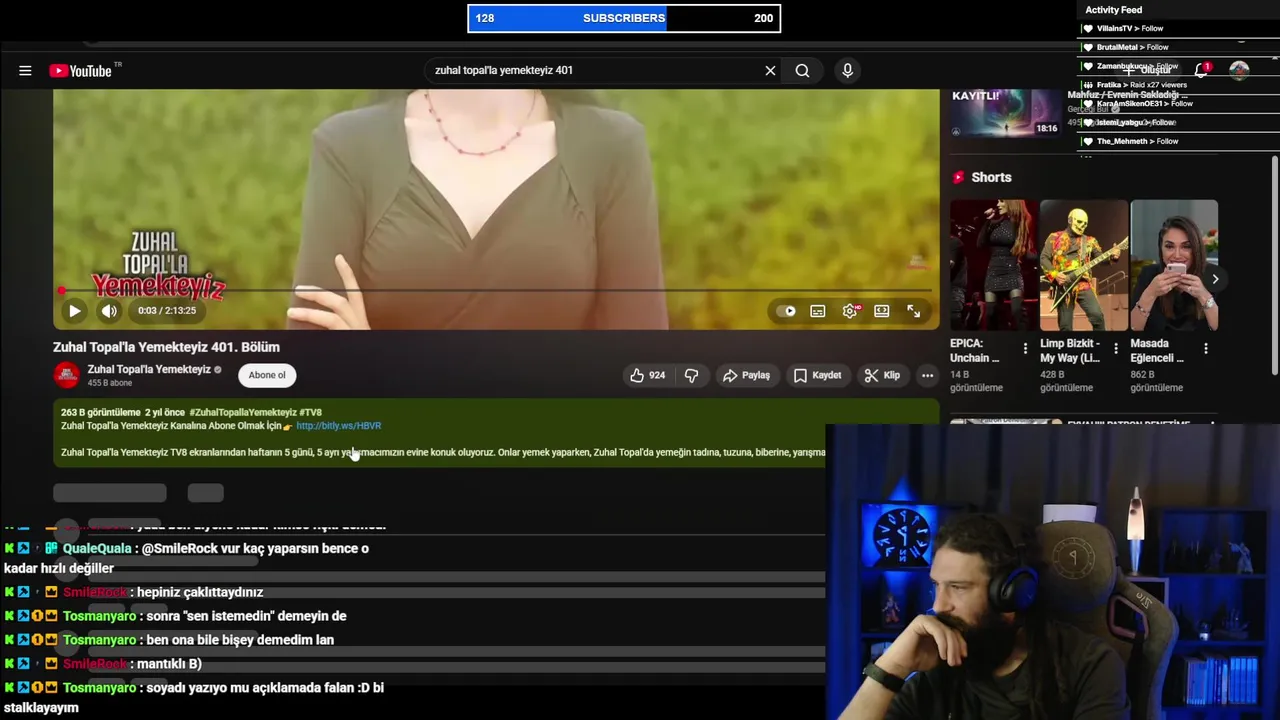This screenshot has width=1280, height=720.
Task: Clear the search query with X
Action: coord(770,71)
